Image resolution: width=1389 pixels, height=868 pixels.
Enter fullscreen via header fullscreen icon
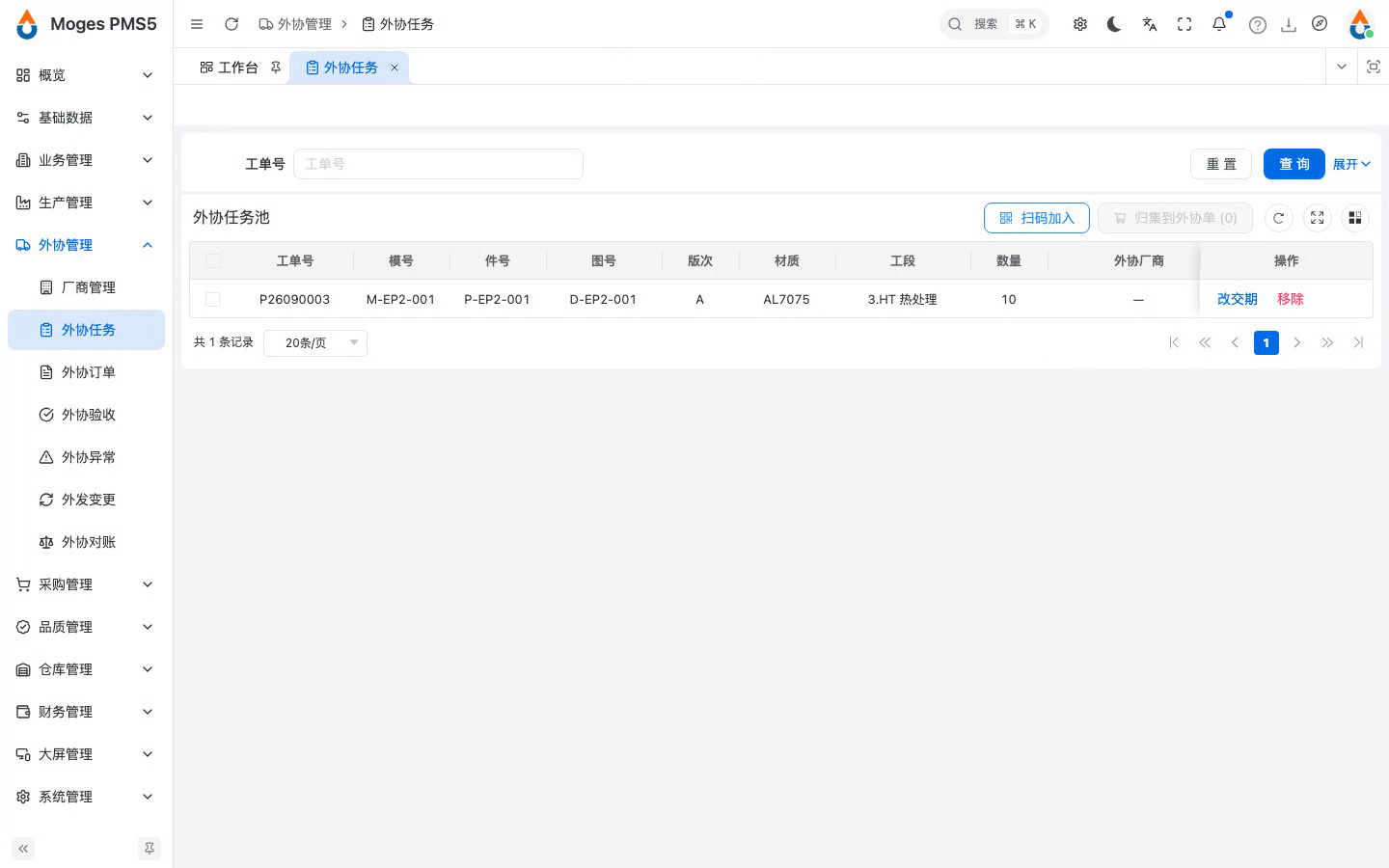(1185, 24)
